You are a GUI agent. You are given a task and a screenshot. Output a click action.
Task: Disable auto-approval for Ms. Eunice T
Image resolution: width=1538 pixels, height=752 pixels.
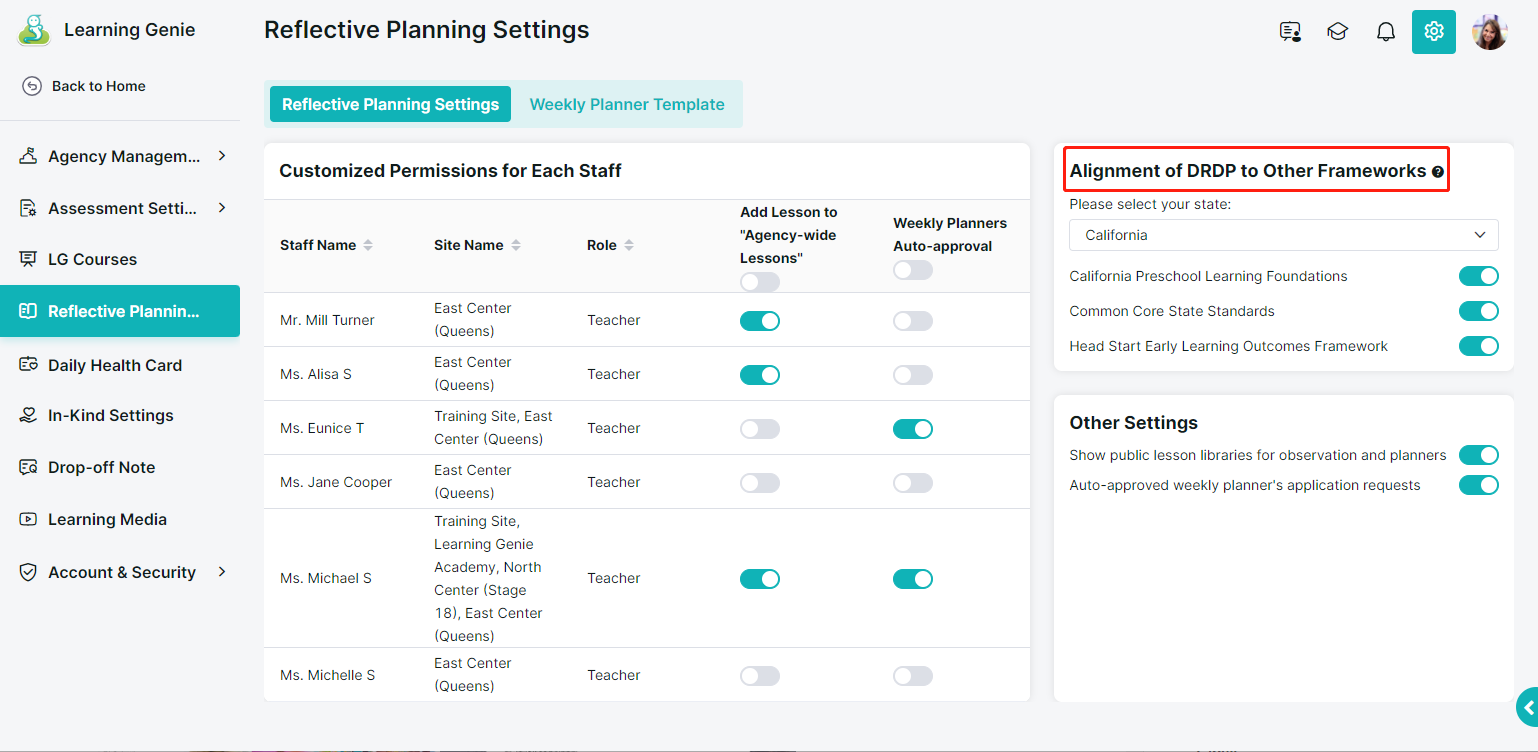pos(913,429)
